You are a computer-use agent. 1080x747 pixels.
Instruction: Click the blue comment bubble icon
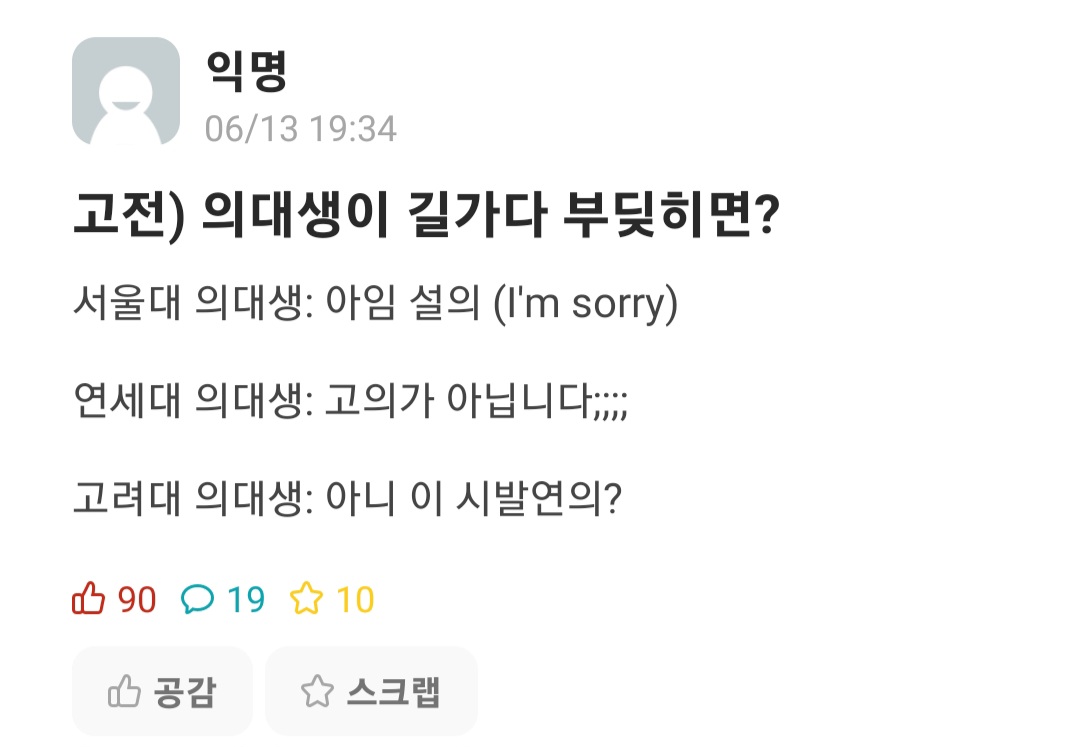click(197, 598)
